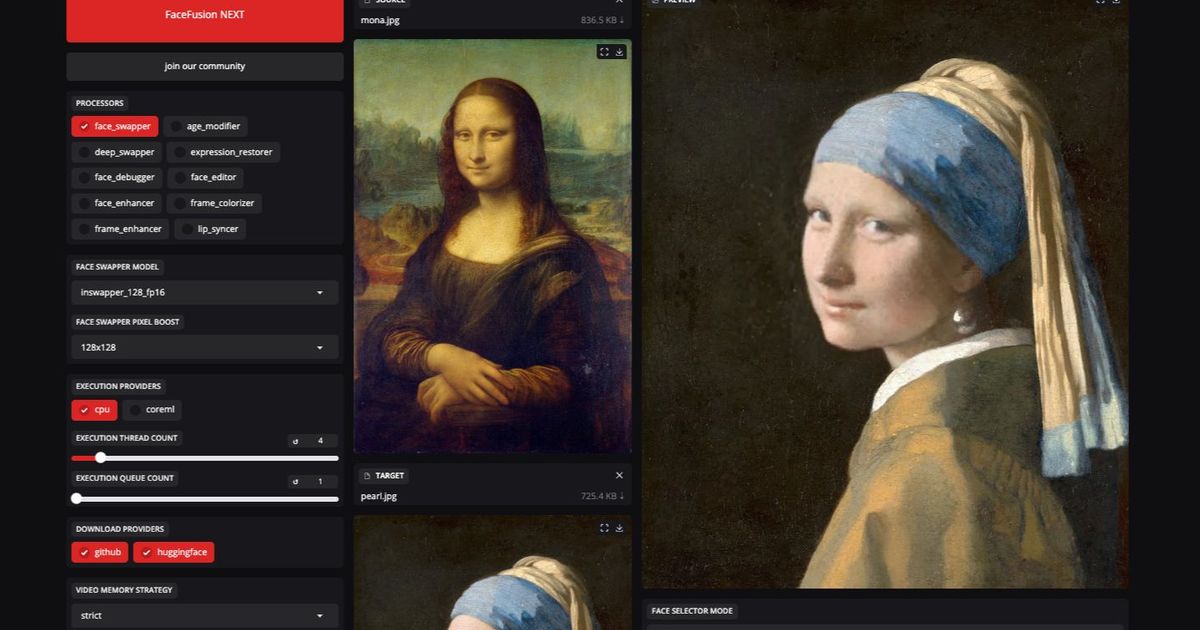Click the FaceFusion NEXT button

coord(204,15)
